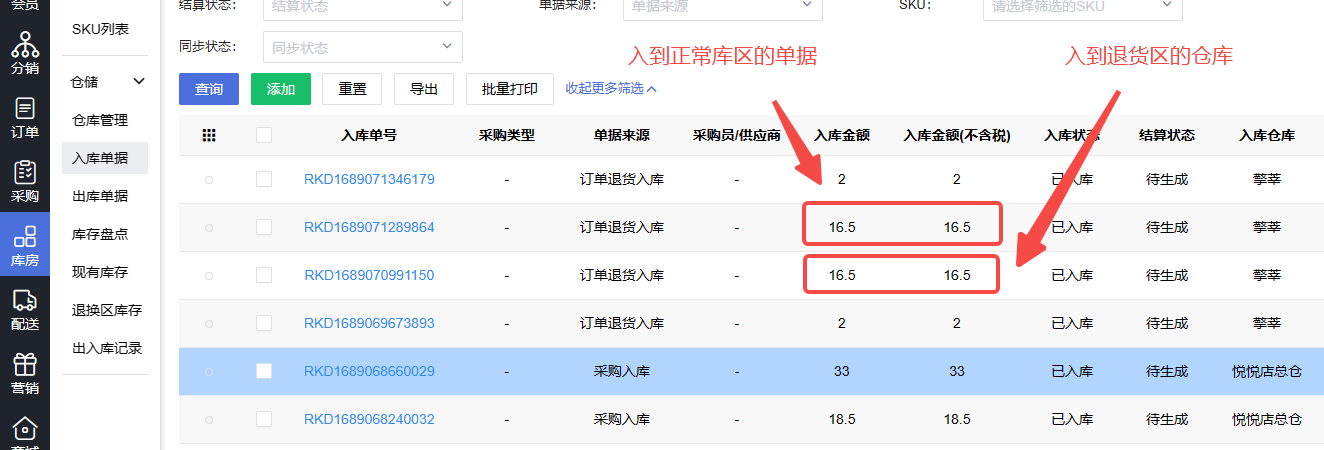Open the table column settings grid icon
Viewport: 1324px width, 450px height.
click(209, 136)
